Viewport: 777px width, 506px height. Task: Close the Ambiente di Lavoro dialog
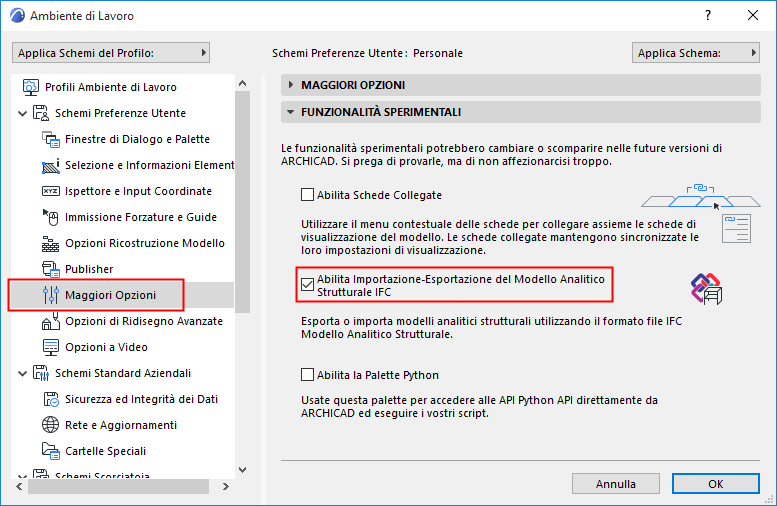[x=753, y=15]
